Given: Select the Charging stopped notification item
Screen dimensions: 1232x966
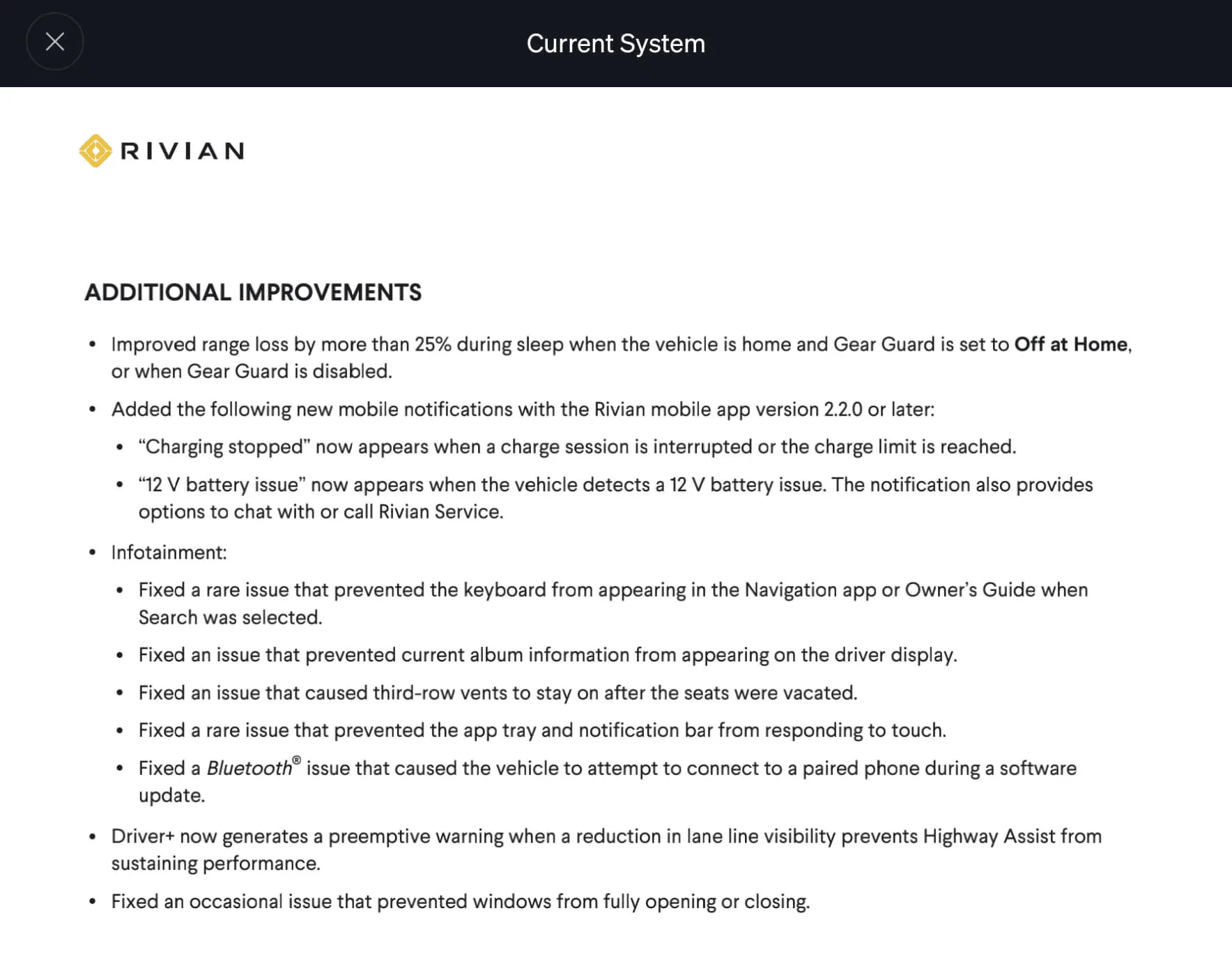Looking at the screenshot, I should pos(577,447).
